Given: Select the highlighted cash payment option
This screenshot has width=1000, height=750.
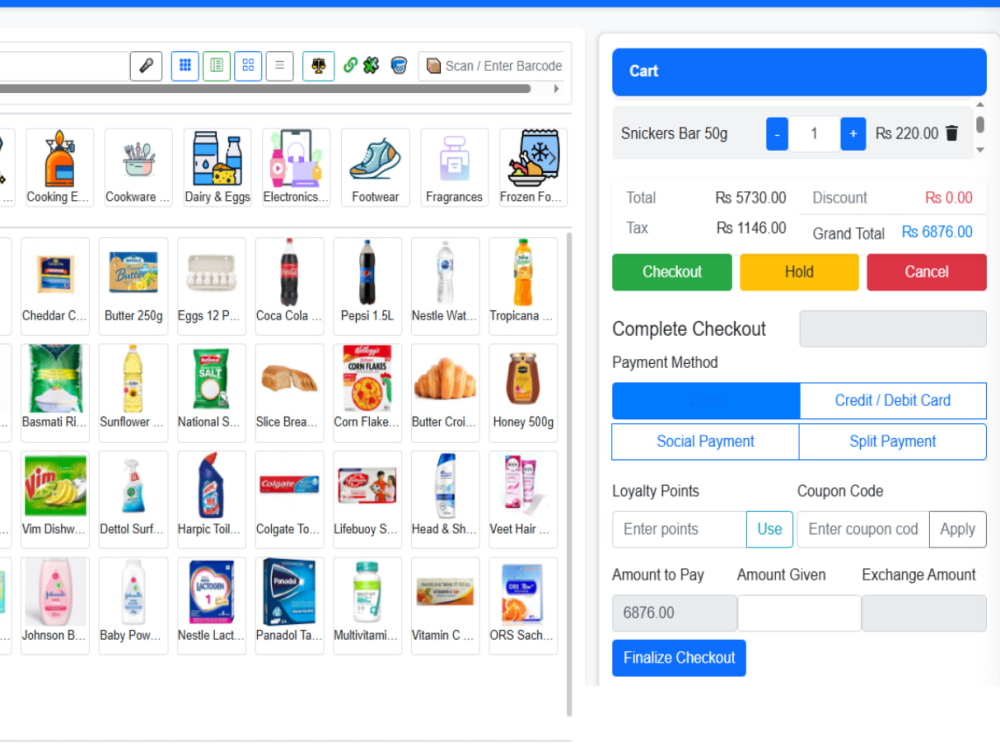Looking at the screenshot, I should coord(706,401).
